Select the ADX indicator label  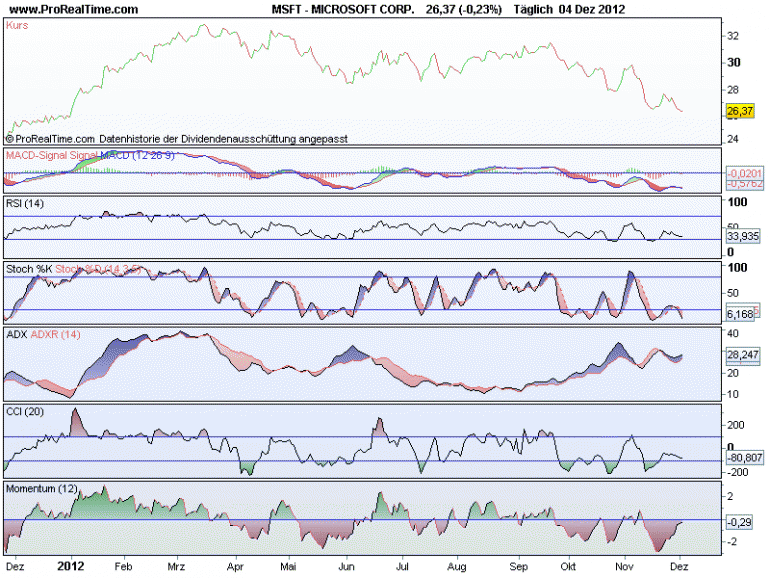pos(17,334)
